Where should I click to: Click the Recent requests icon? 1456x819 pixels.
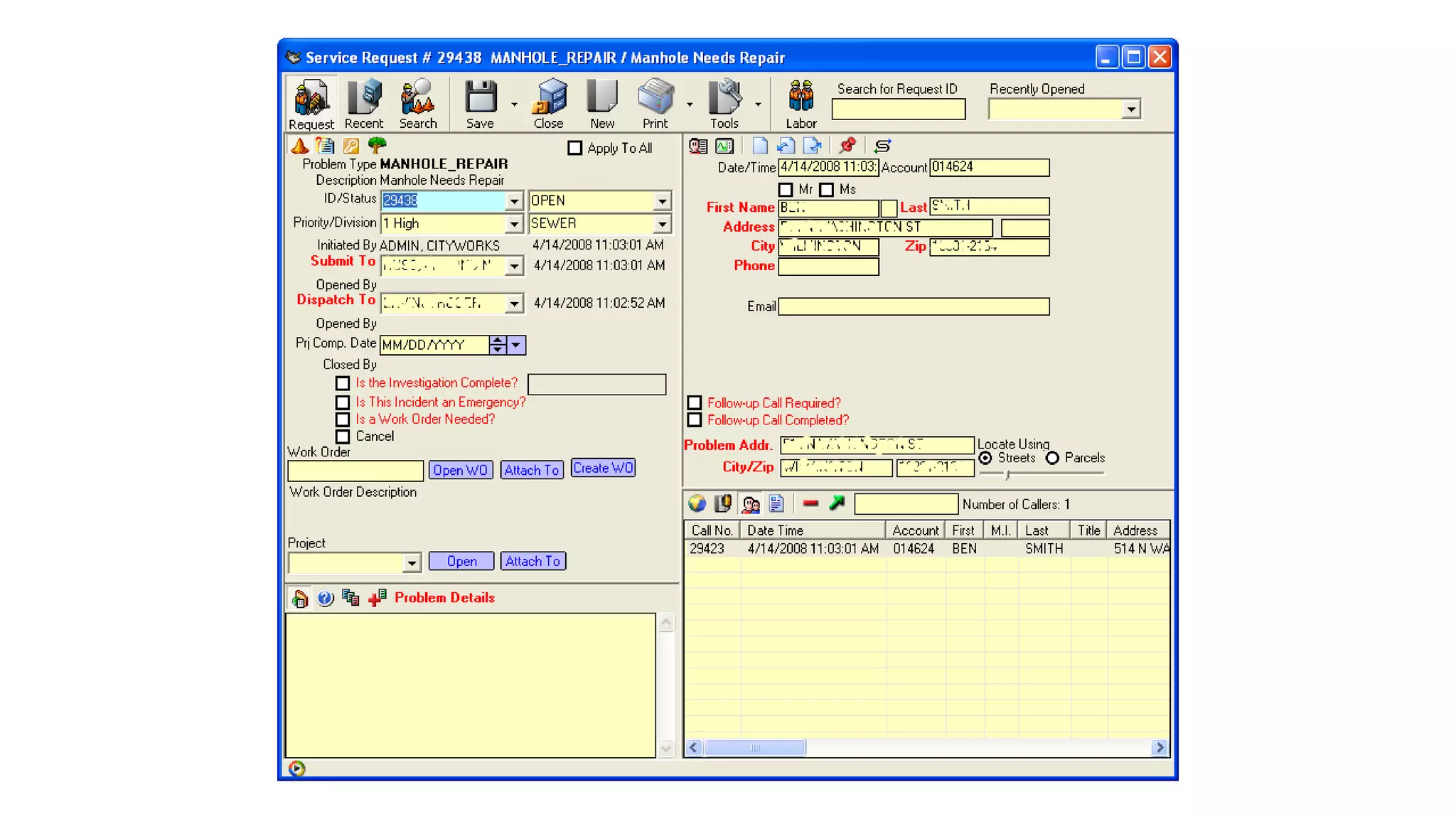pyautogui.click(x=364, y=98)
